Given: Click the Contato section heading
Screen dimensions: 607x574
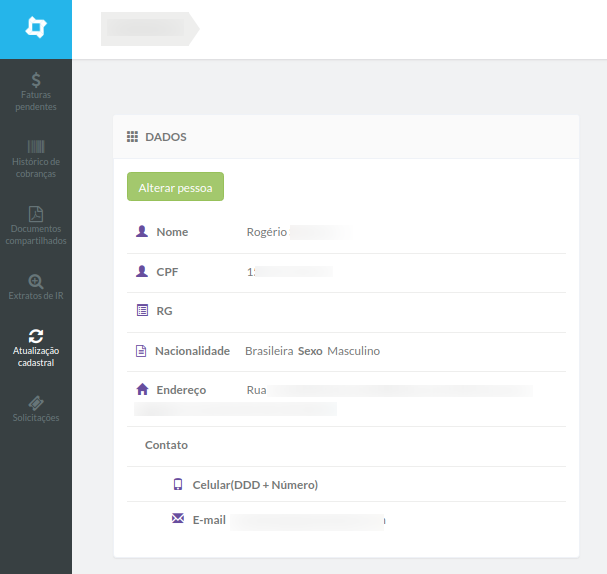Looking at the screenshot, I should coord(166,445).
